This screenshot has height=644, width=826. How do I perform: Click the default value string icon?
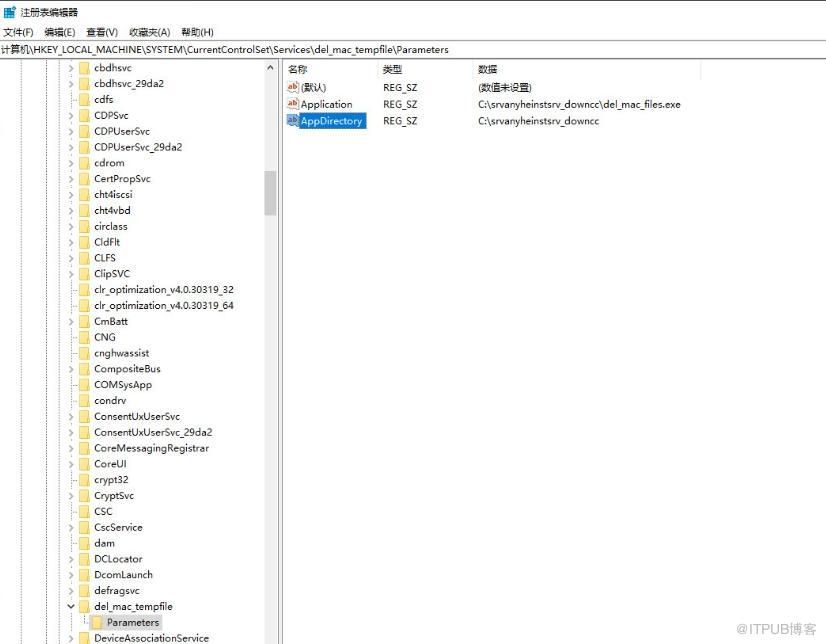point(292,87)
